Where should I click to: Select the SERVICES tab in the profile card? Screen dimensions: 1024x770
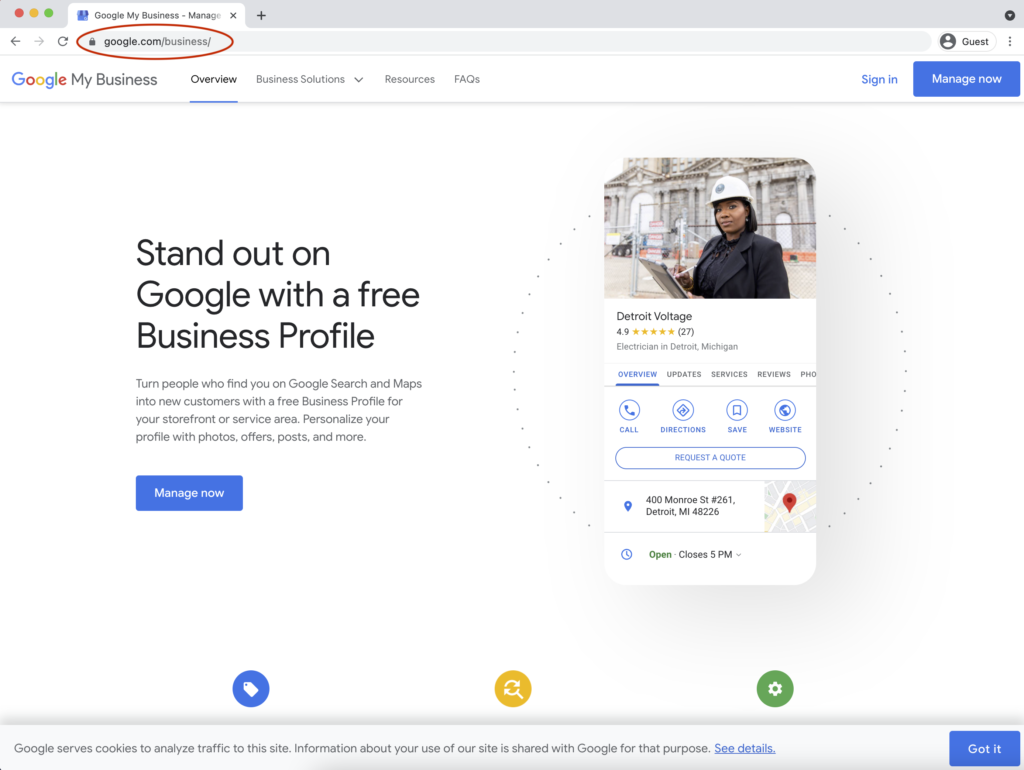[729, 374]
